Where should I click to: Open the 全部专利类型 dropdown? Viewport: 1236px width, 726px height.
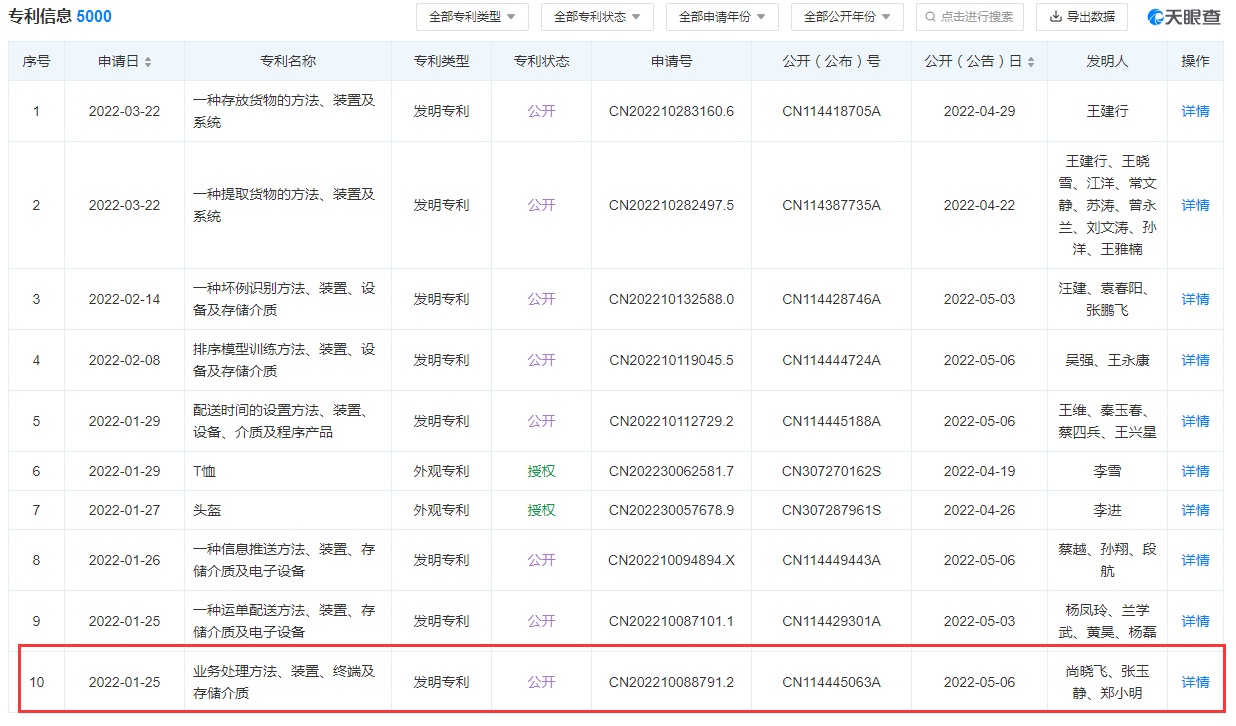click(x=471, y=17)
